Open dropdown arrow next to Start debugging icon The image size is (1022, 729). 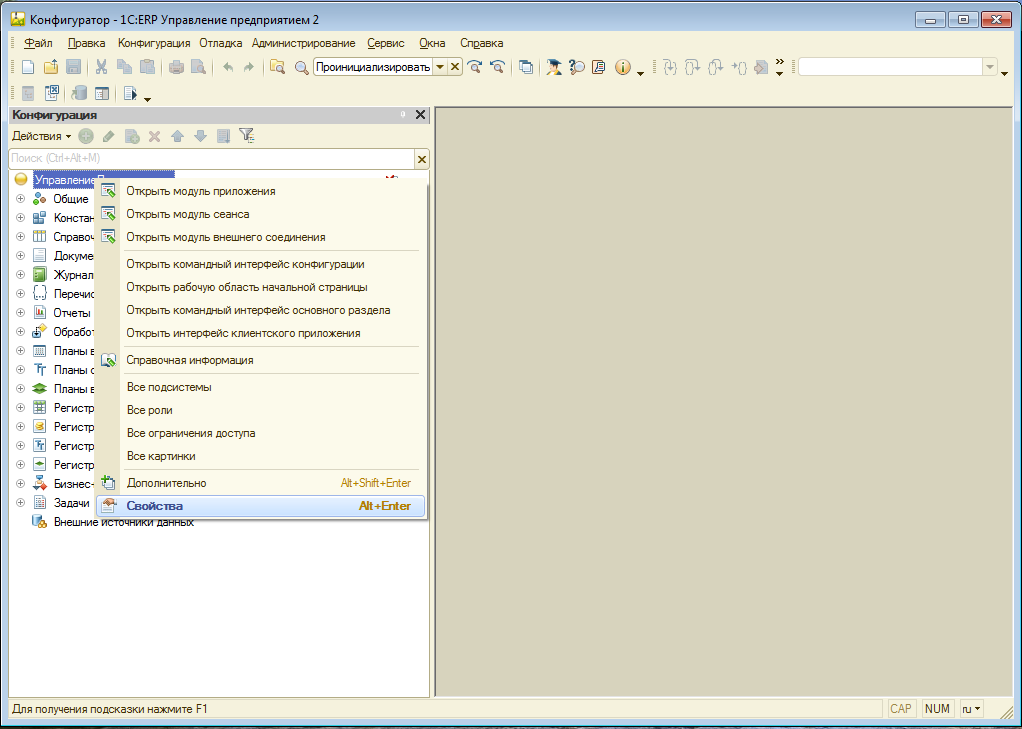coord(147,99)
